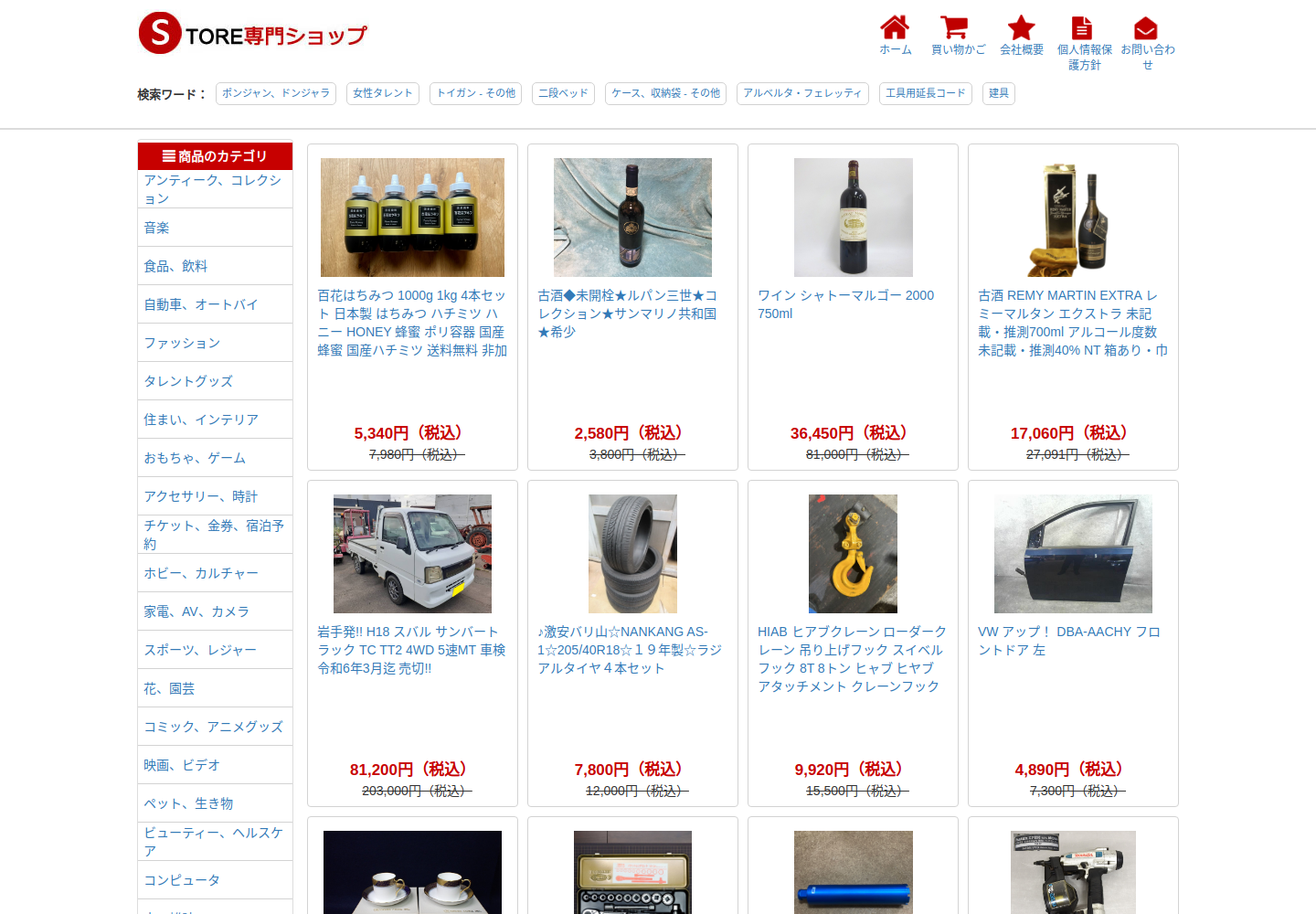Click the star icon for 会社概要
This screenshot has height=914, width=1316.
[1021, 27]
